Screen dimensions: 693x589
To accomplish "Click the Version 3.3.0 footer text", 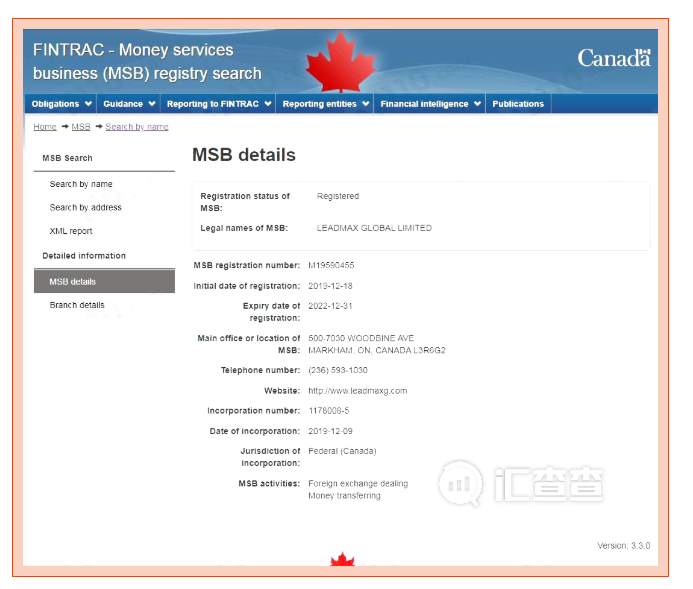I will point(624,546).
